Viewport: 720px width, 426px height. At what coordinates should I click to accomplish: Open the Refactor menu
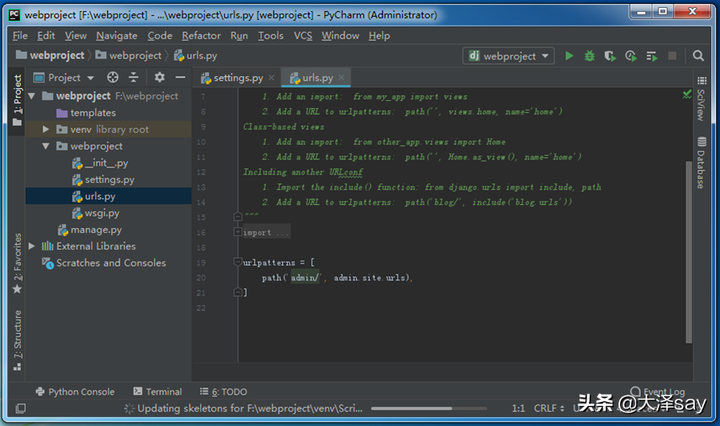201,35
